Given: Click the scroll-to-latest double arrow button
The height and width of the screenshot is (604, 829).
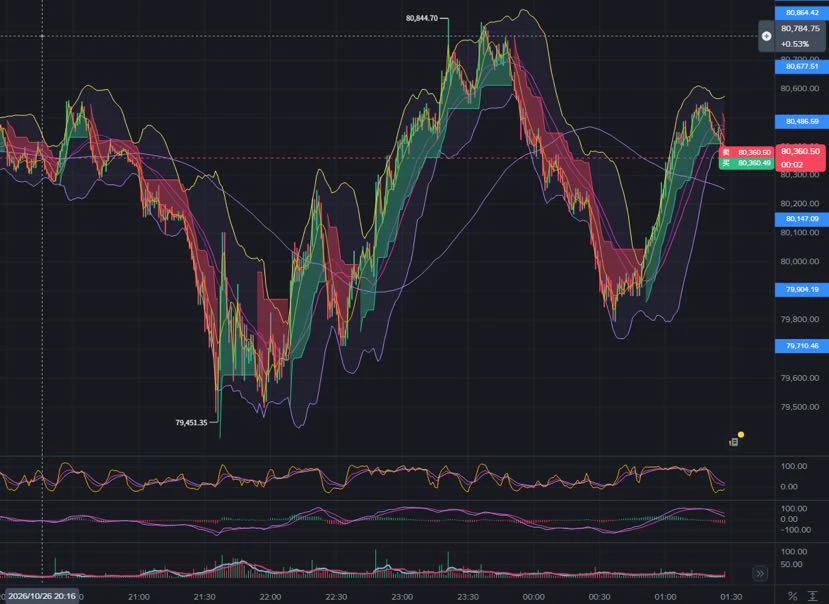Looking at the screenshot, I should coord(760,573).
